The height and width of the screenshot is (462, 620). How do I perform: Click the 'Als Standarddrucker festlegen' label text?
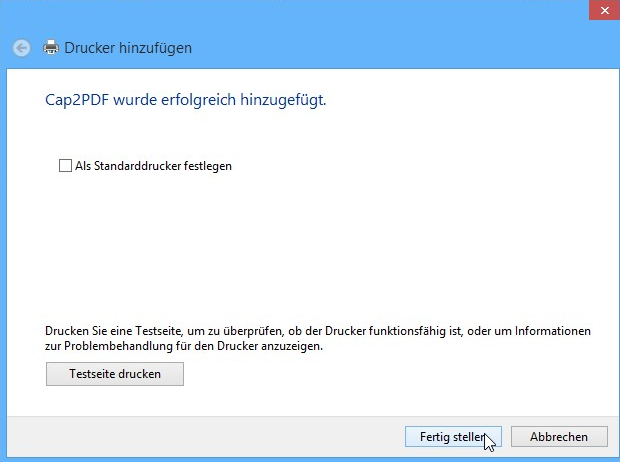[x=153, y=166]
